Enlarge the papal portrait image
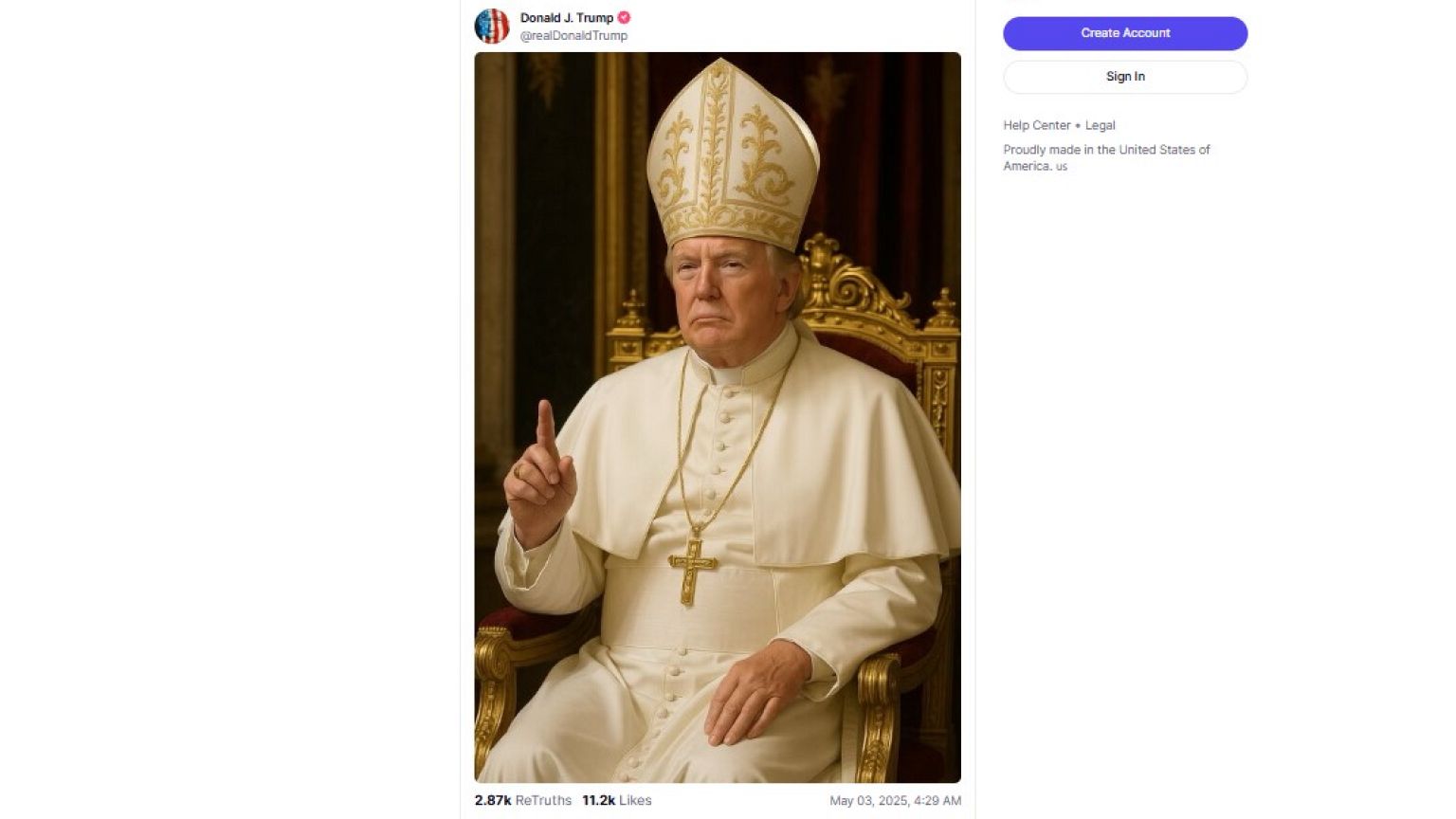Image resolution: width=1456 pixels, height=819 pixels. tap(717, 414)
